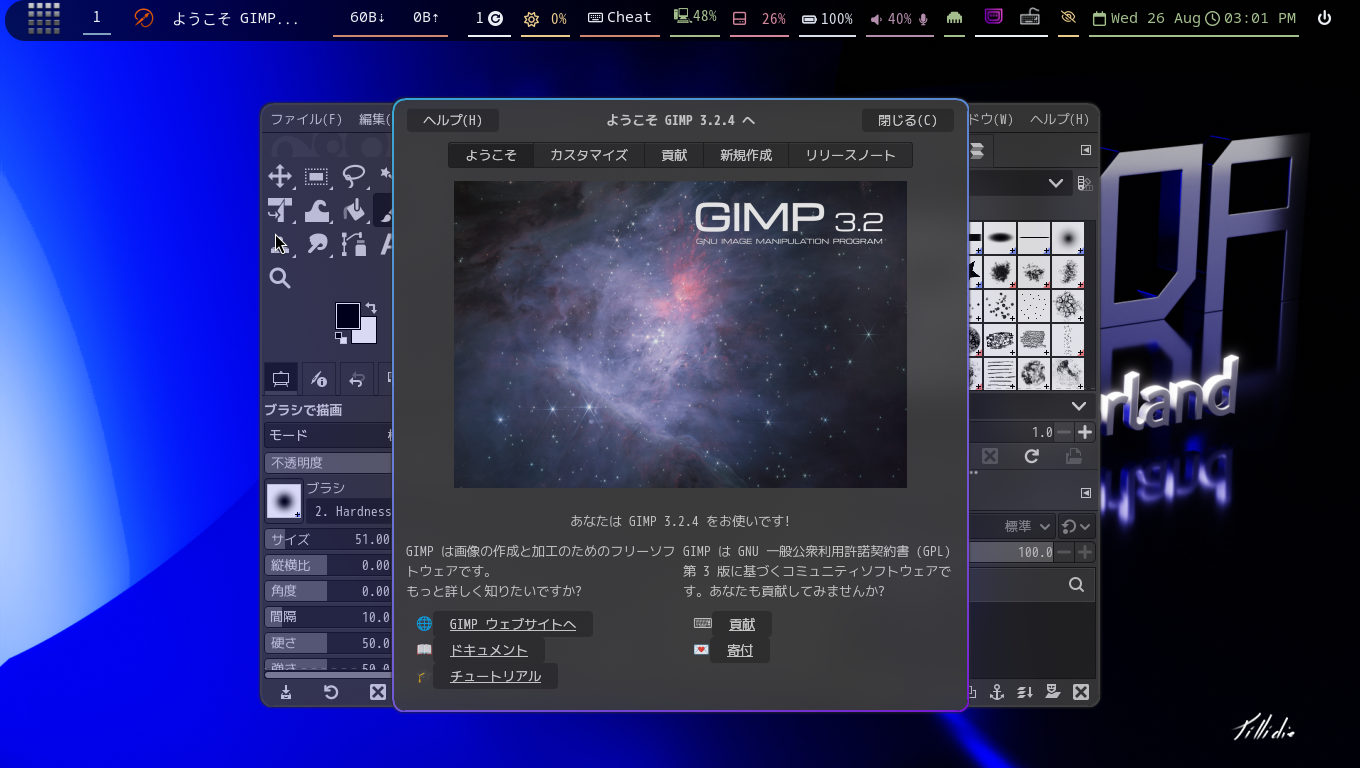Swap foreground and background colors arrow

click(x=371, y=308)
